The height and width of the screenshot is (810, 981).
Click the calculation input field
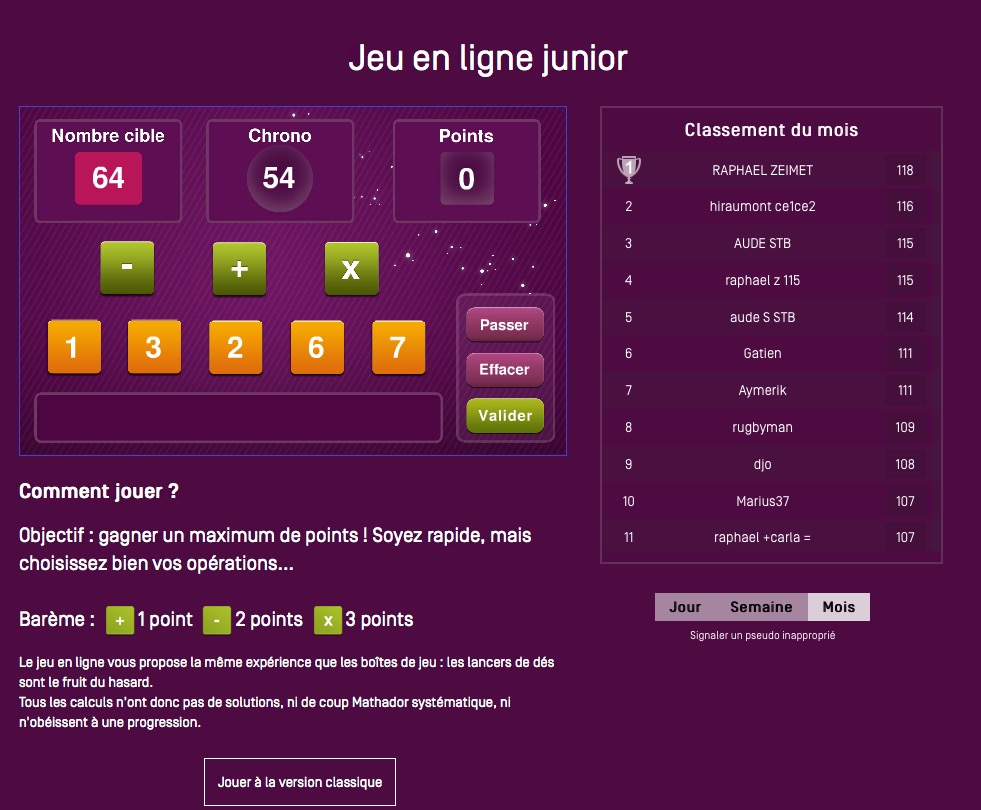click(x=238, y=418)
